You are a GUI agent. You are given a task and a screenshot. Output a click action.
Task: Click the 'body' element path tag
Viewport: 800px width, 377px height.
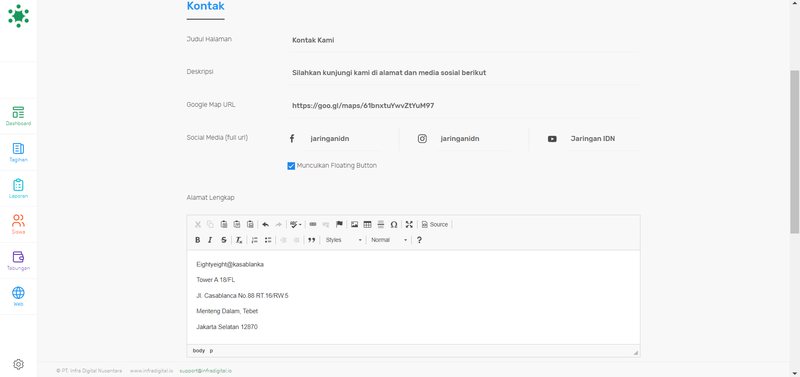click(x=198, y=351)
